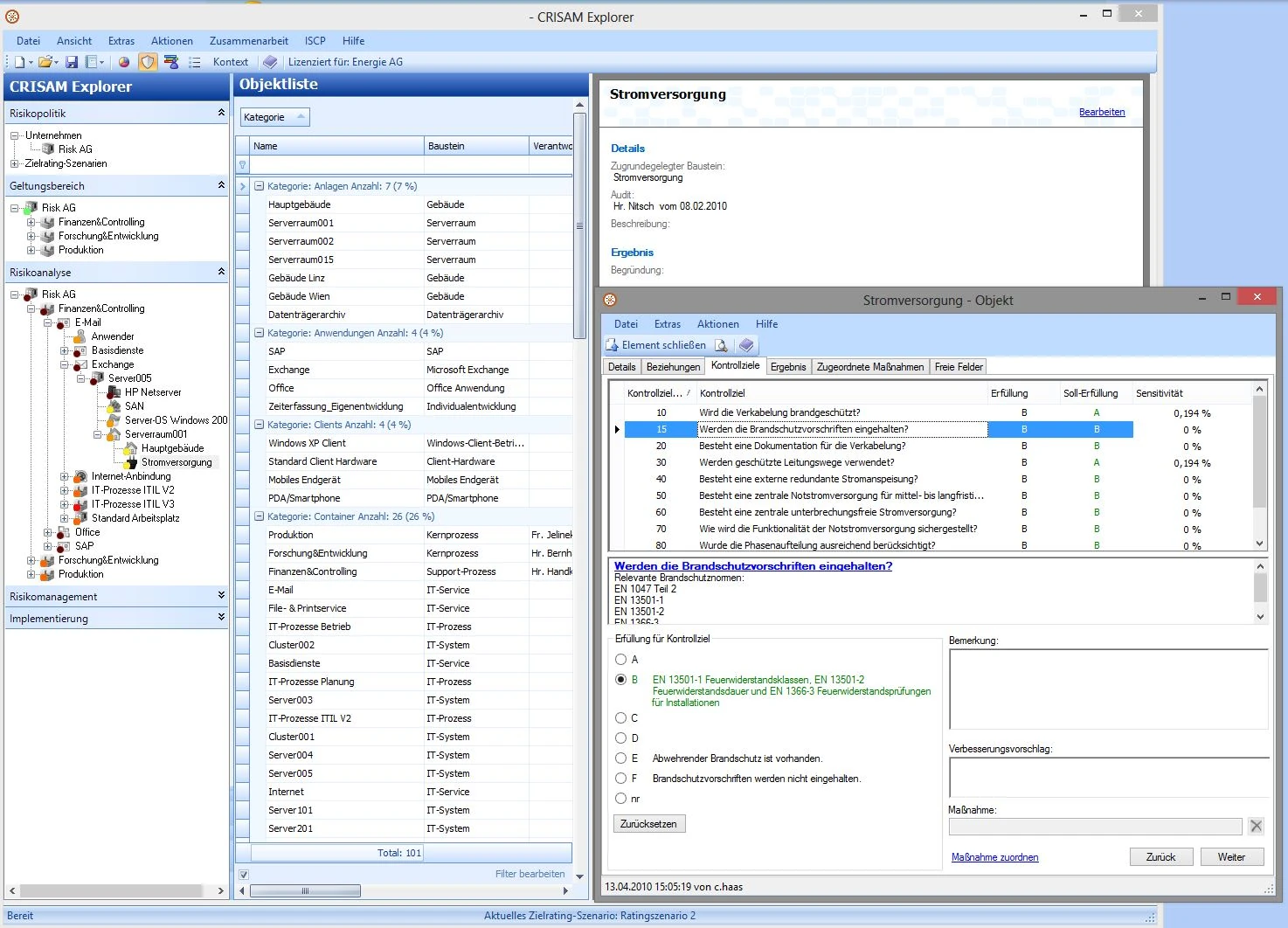Click the list view icon left of Kontext
This screenshot has width=1288, height=928.
195,62
